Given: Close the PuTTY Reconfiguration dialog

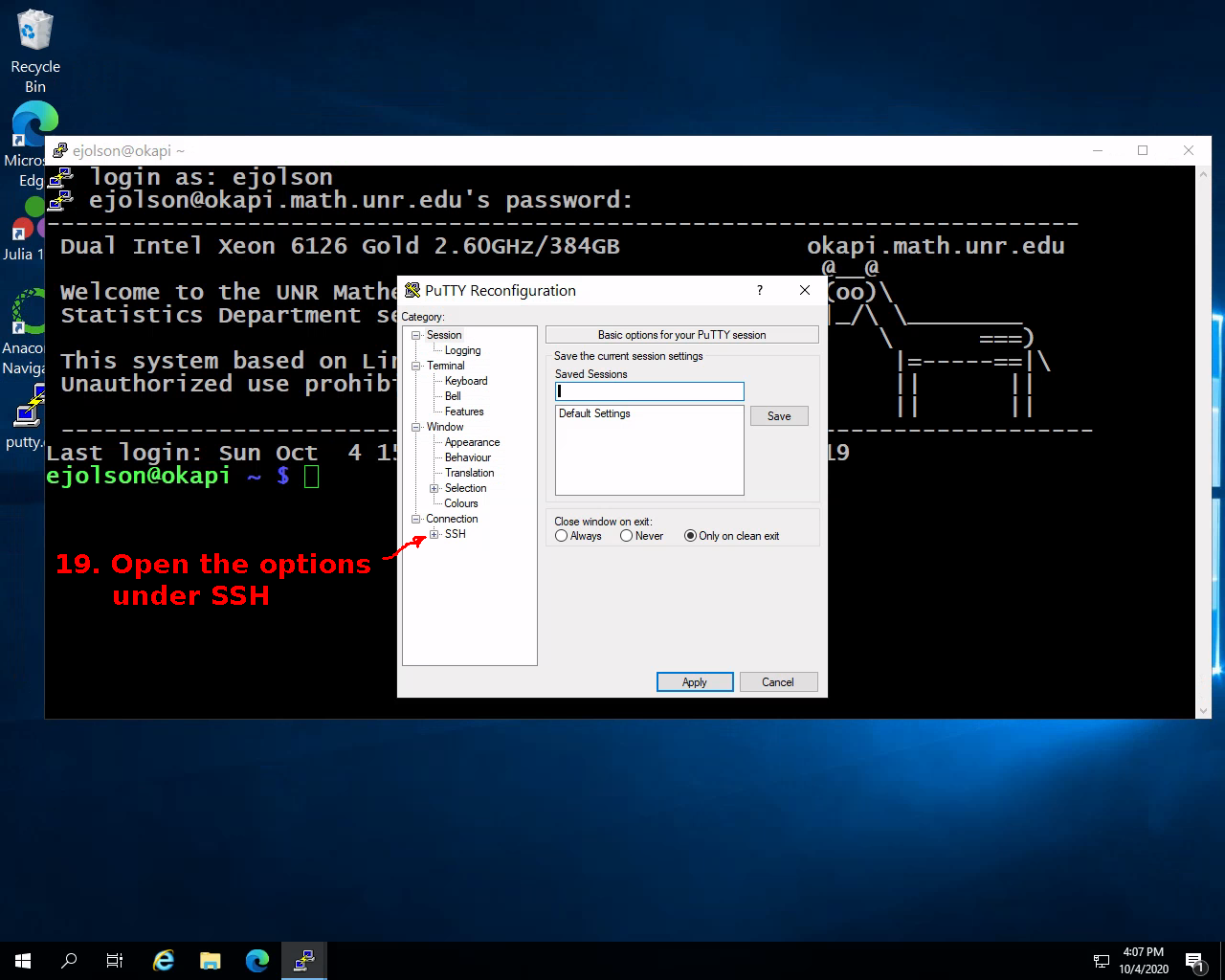Looking at the screenshot, I should point(805,290).
